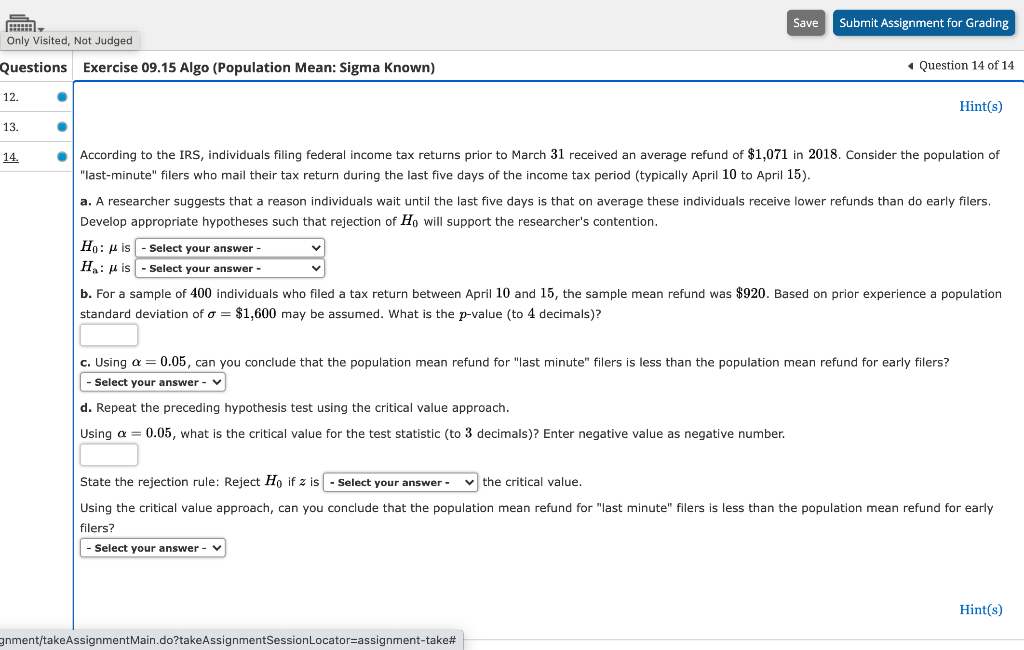Click the previous-question arrow near Question 14 of 14
Screen dimensions: 1024x650
tap(911, 65)
